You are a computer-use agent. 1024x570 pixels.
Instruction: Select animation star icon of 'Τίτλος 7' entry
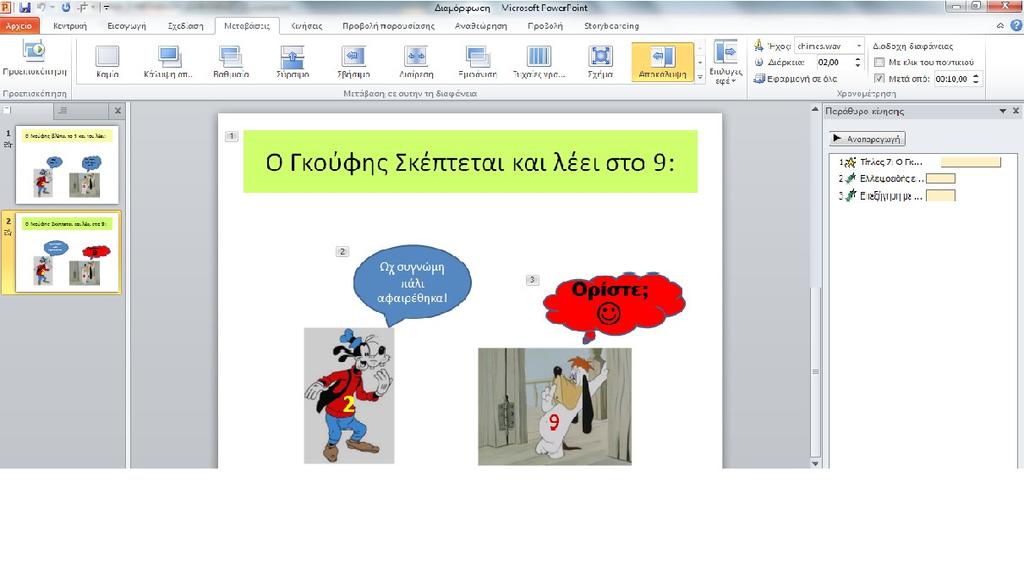click(x=850, y=162)
